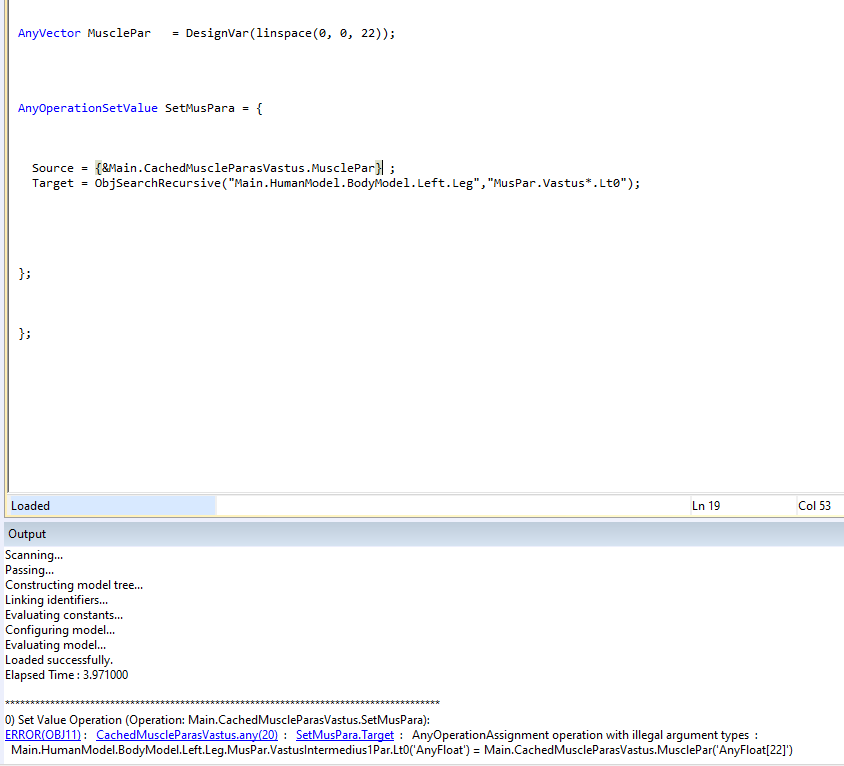Click the SetMusPara identifier in code
The width and height of the screenshot is (844, 766).
point(200,108)
